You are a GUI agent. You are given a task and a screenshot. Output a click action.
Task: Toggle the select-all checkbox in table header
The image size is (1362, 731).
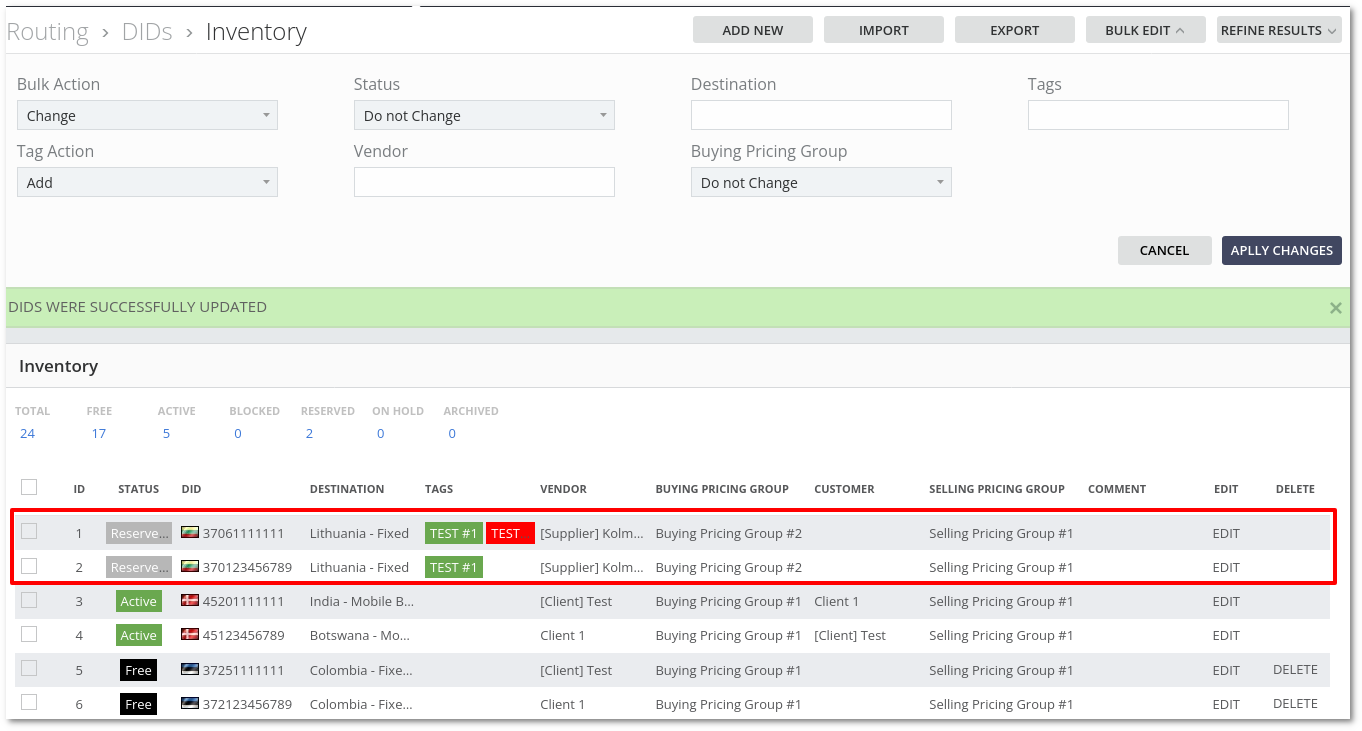point(29,487)
